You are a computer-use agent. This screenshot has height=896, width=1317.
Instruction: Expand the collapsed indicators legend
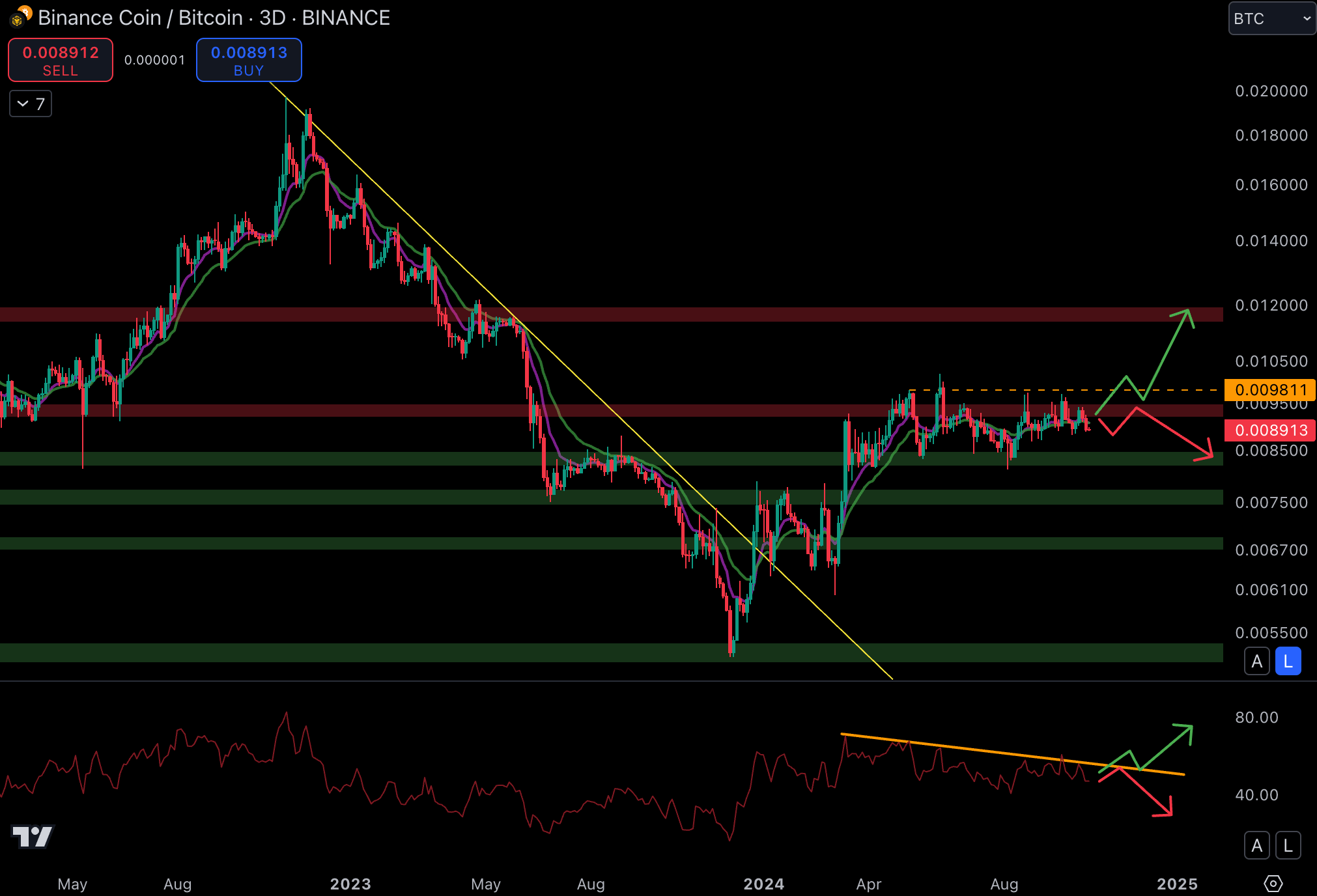pyautogui.click(x=31, y=104)
